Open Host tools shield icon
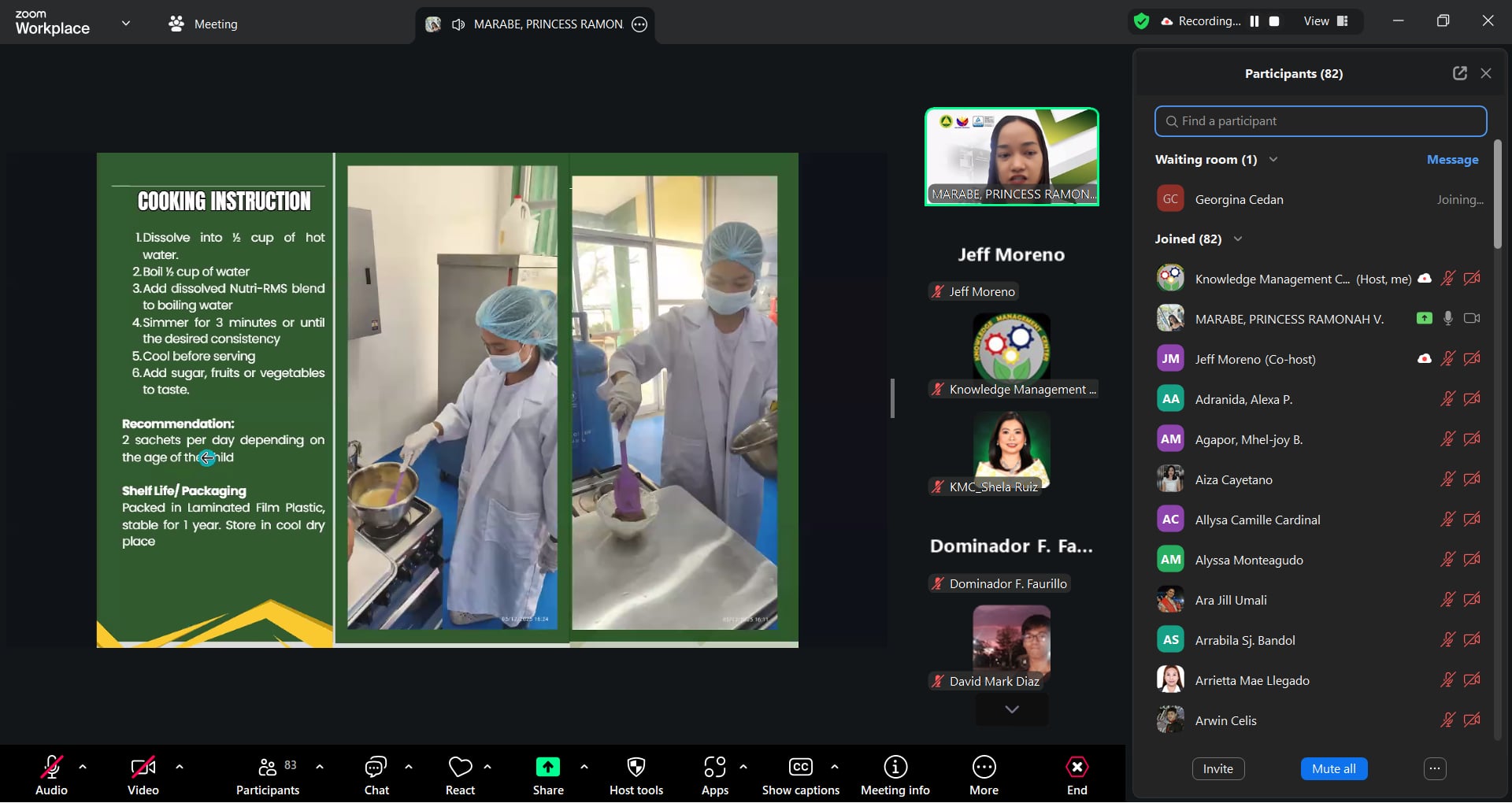Screen dimensions: 1512x803 pyautogui.click(x=636, y=768)
